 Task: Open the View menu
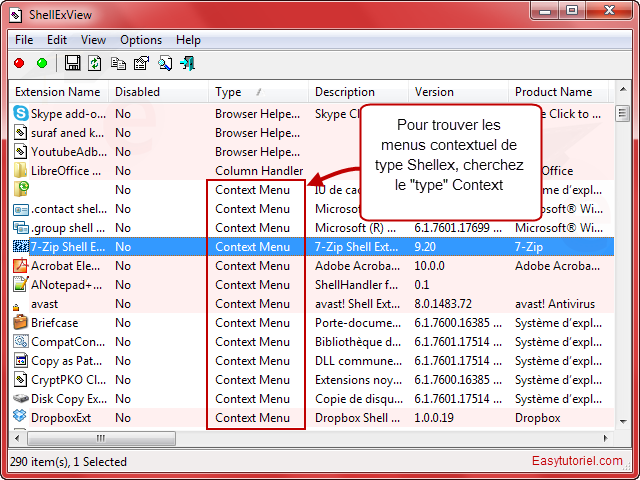click(x=93, y=40)
